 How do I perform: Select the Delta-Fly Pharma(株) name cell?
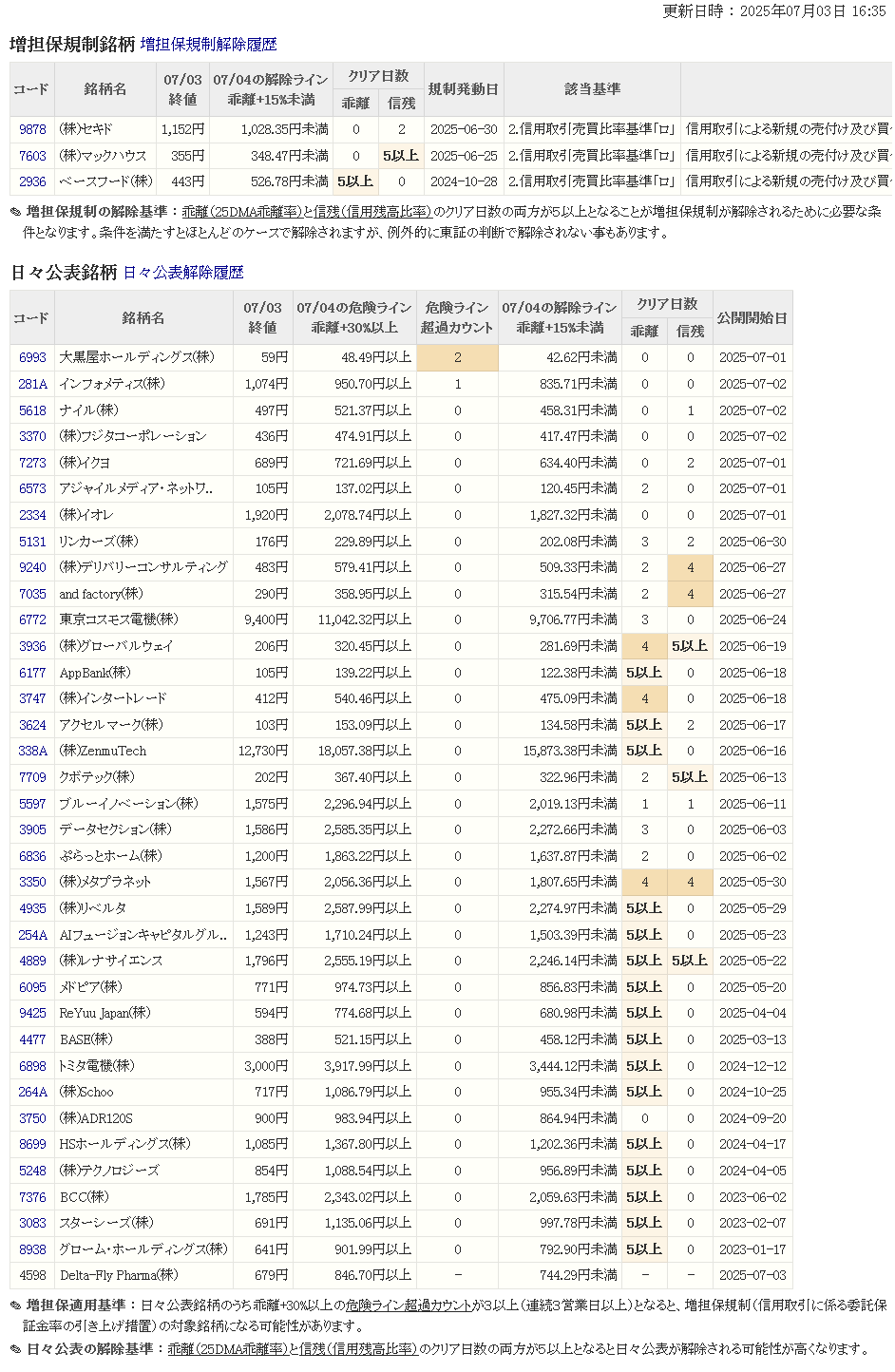click(143, 1275)
